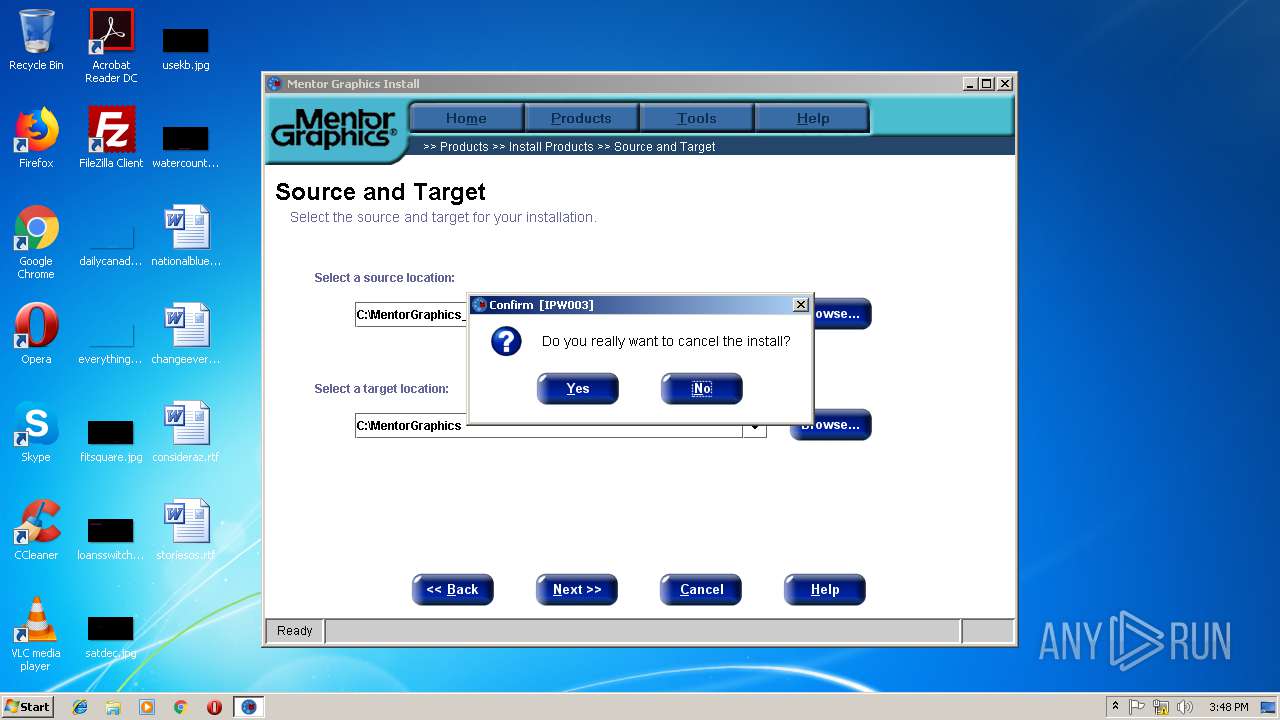Screen dimensions: 1280x720
Task: Open Action Center flag icon
Action: 1137,707
